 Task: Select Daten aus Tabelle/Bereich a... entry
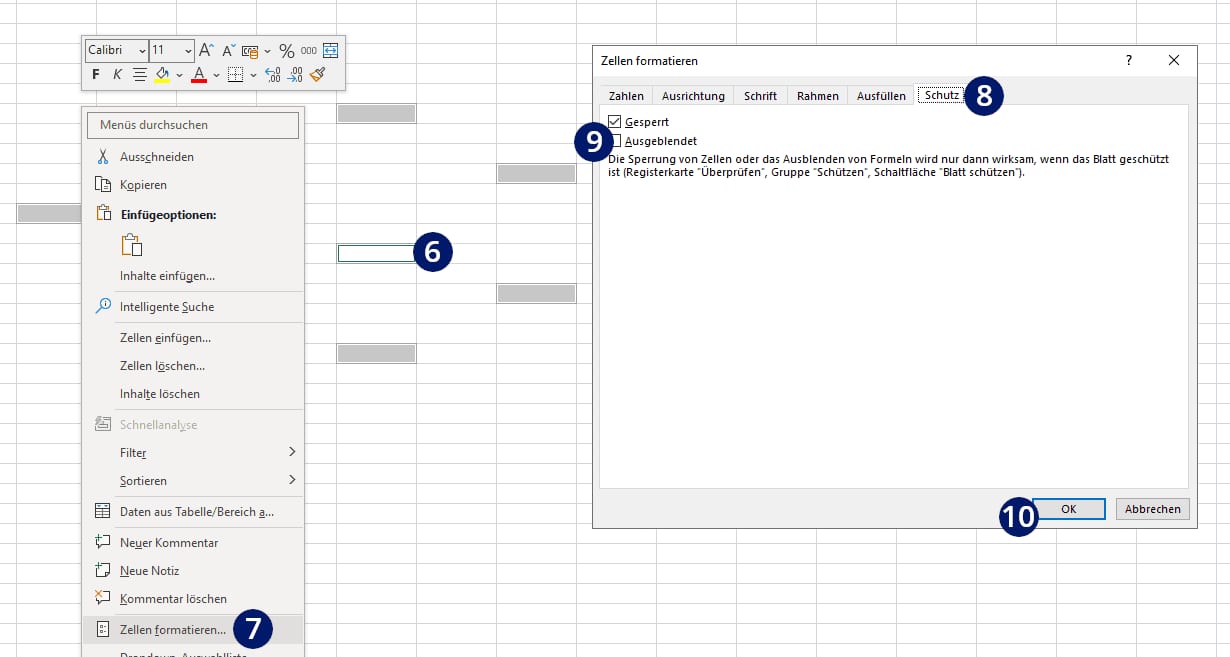point(193,512)
